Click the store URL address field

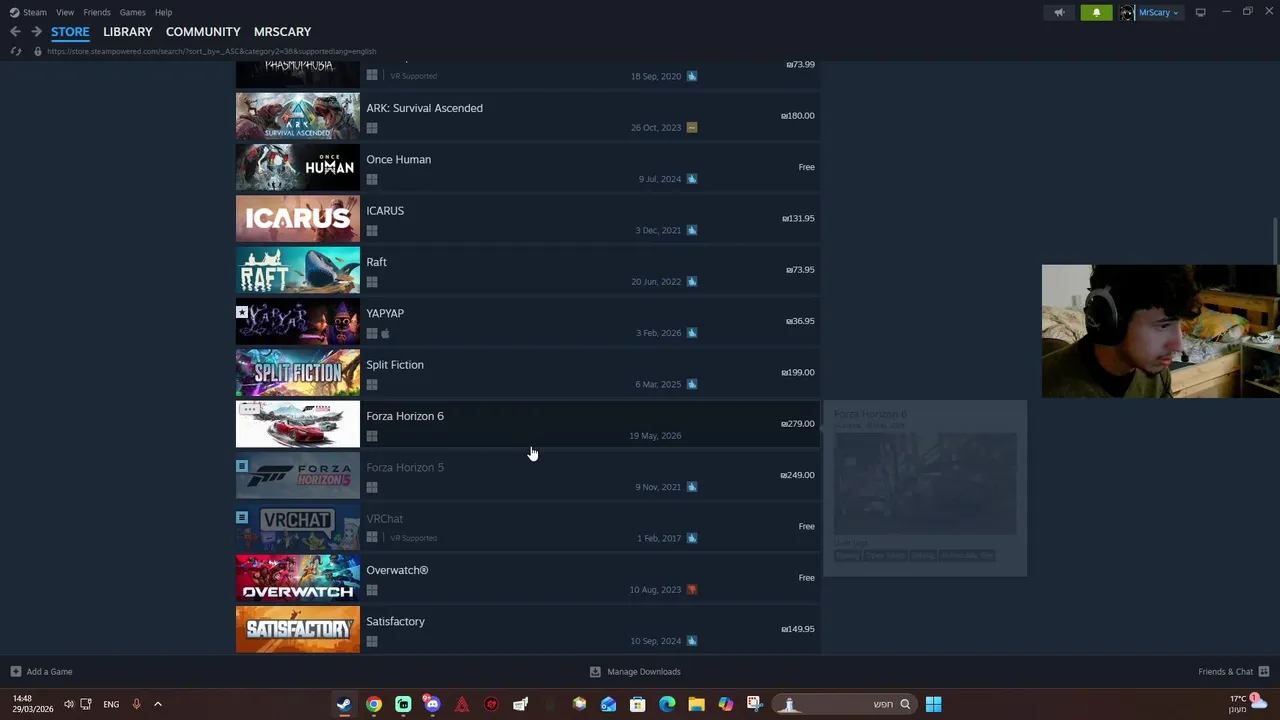point(211,51)
